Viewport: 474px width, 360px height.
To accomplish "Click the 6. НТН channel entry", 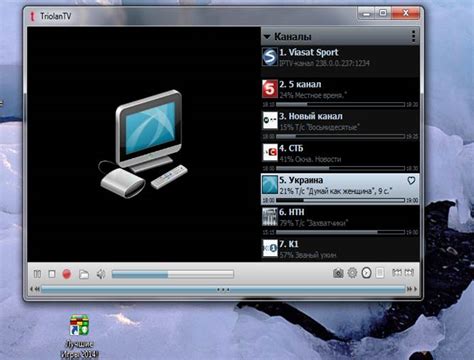I will [x=340, y=221].
